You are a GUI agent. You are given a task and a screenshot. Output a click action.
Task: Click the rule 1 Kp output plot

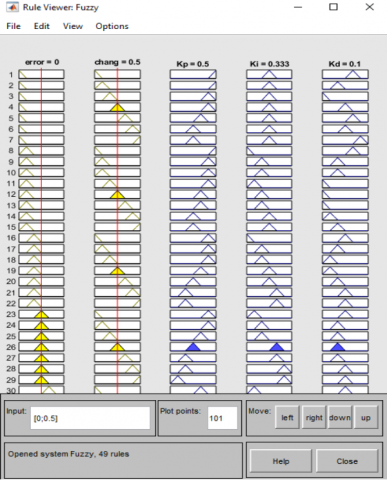point(193,74)
